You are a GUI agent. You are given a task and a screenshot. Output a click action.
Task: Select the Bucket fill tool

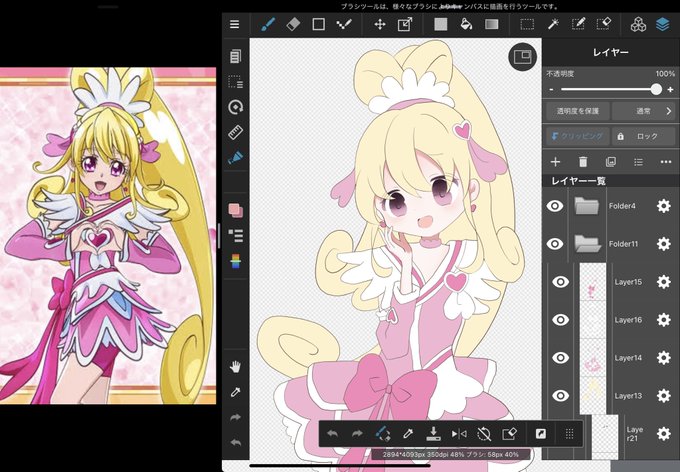[466, 24]
